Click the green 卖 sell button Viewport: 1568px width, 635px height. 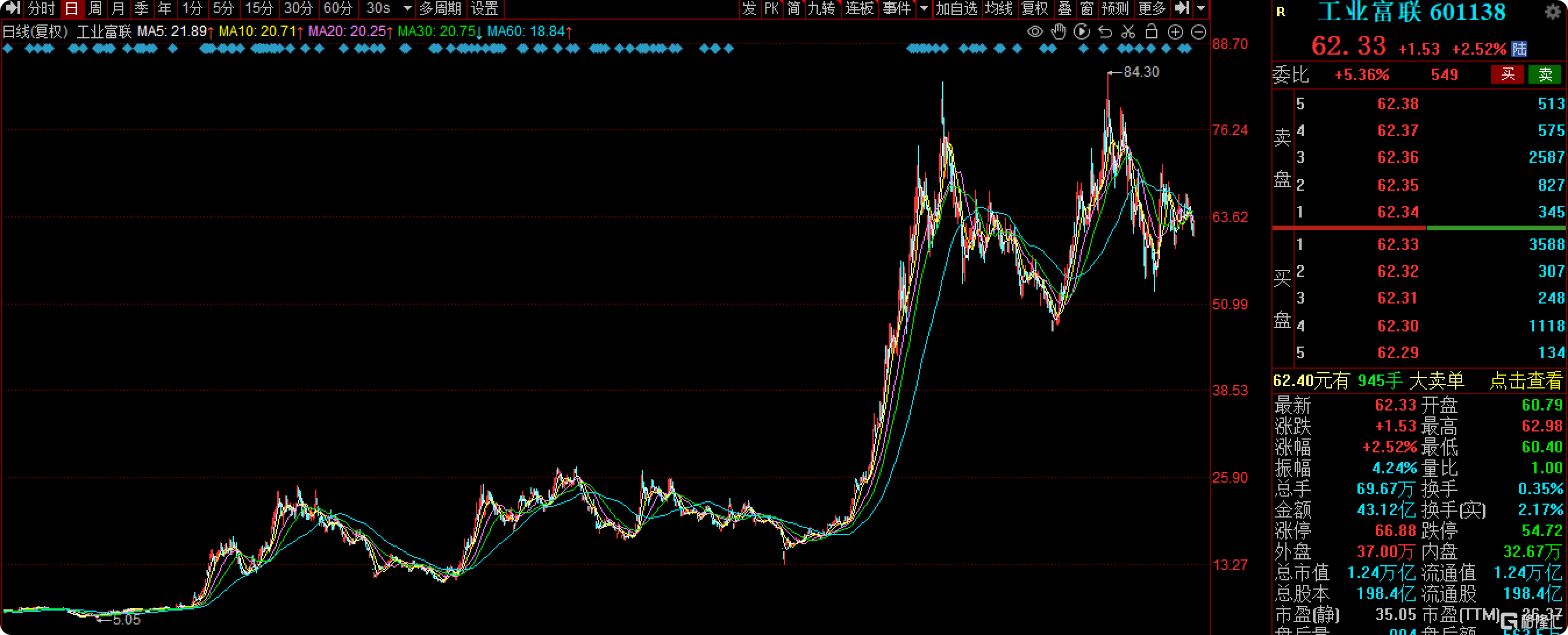pyautogui.click(x=1545, y=75)
